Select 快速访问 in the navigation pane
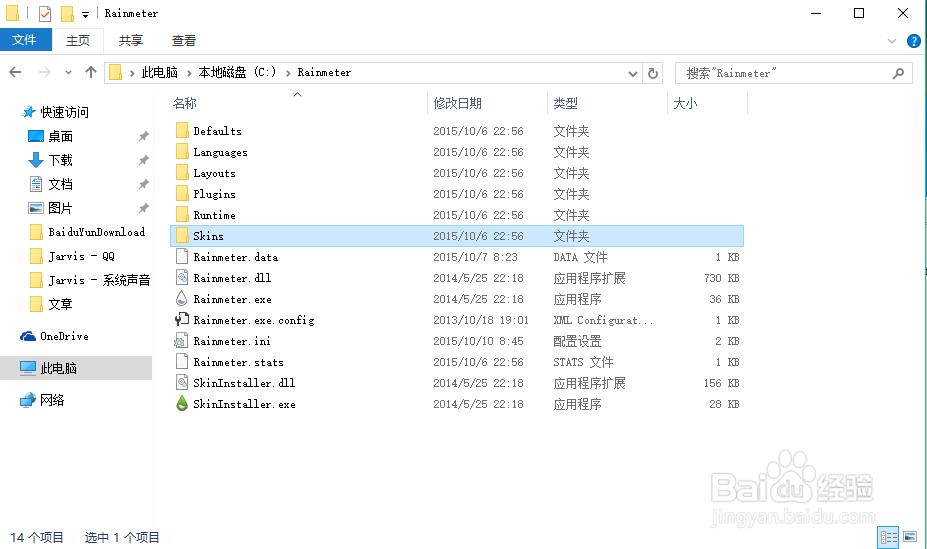927x549 pixels. tap(64, 112)
